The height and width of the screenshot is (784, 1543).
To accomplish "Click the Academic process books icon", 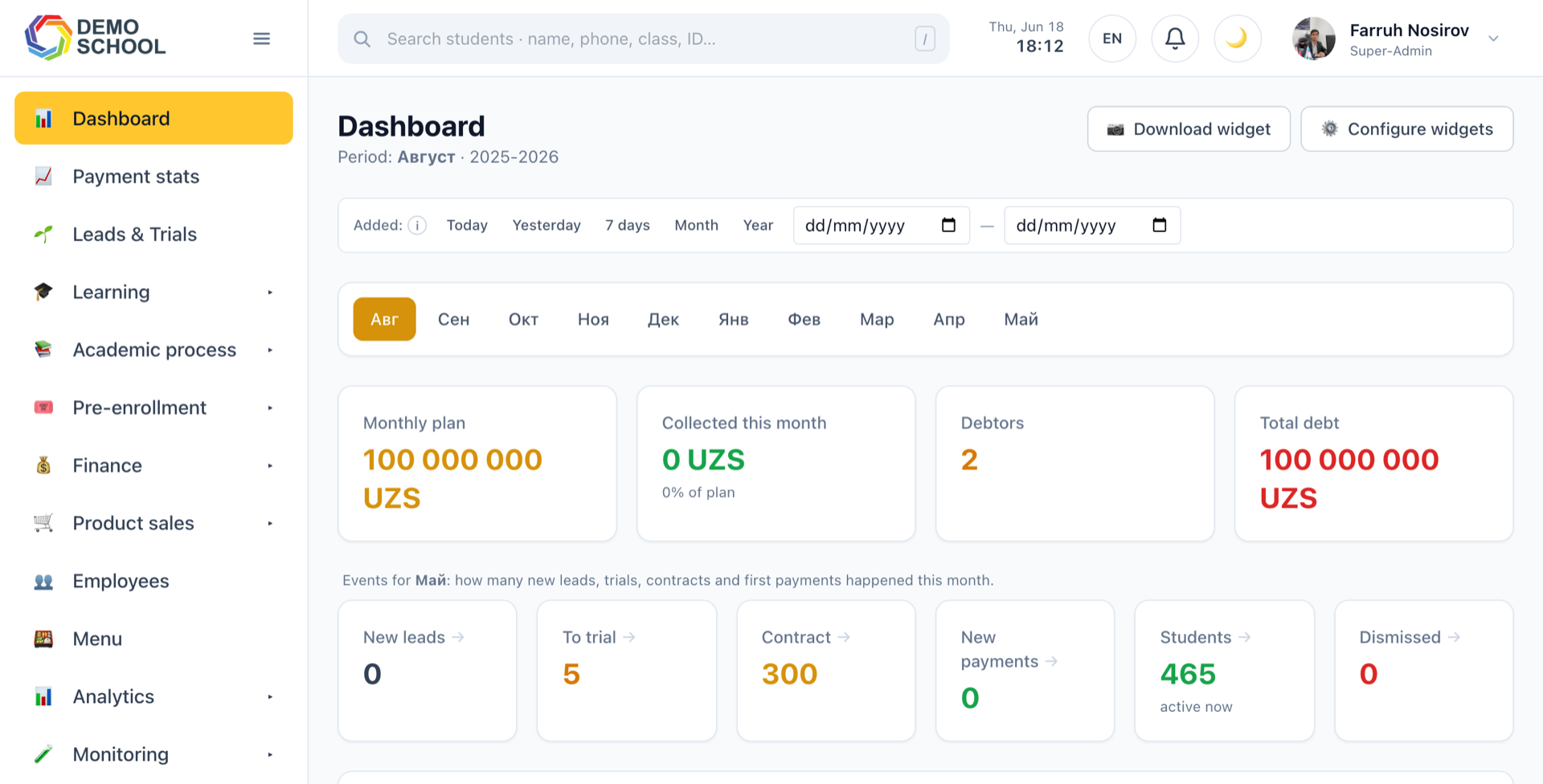I will click(43, 349).
